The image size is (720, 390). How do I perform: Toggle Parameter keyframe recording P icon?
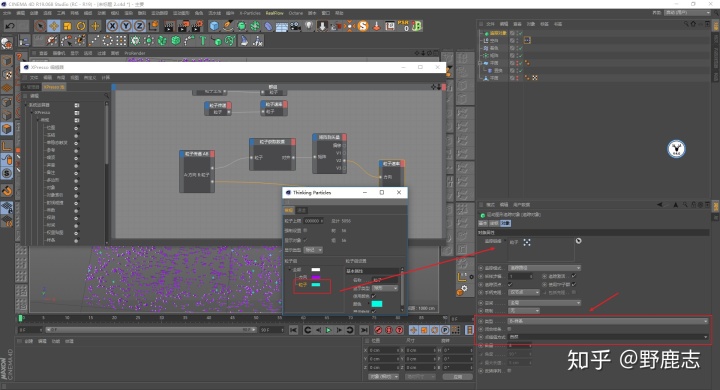click(x=445, y=330)
